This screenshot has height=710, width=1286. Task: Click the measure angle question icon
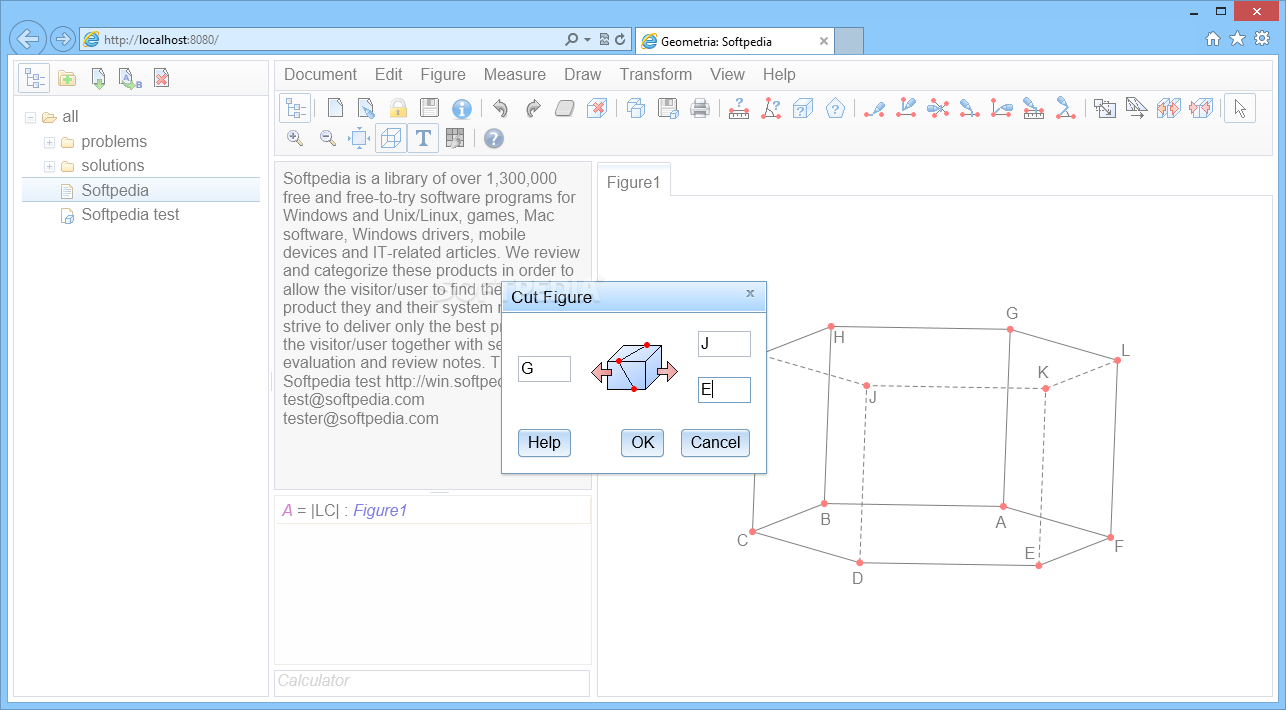coord(771,108)
